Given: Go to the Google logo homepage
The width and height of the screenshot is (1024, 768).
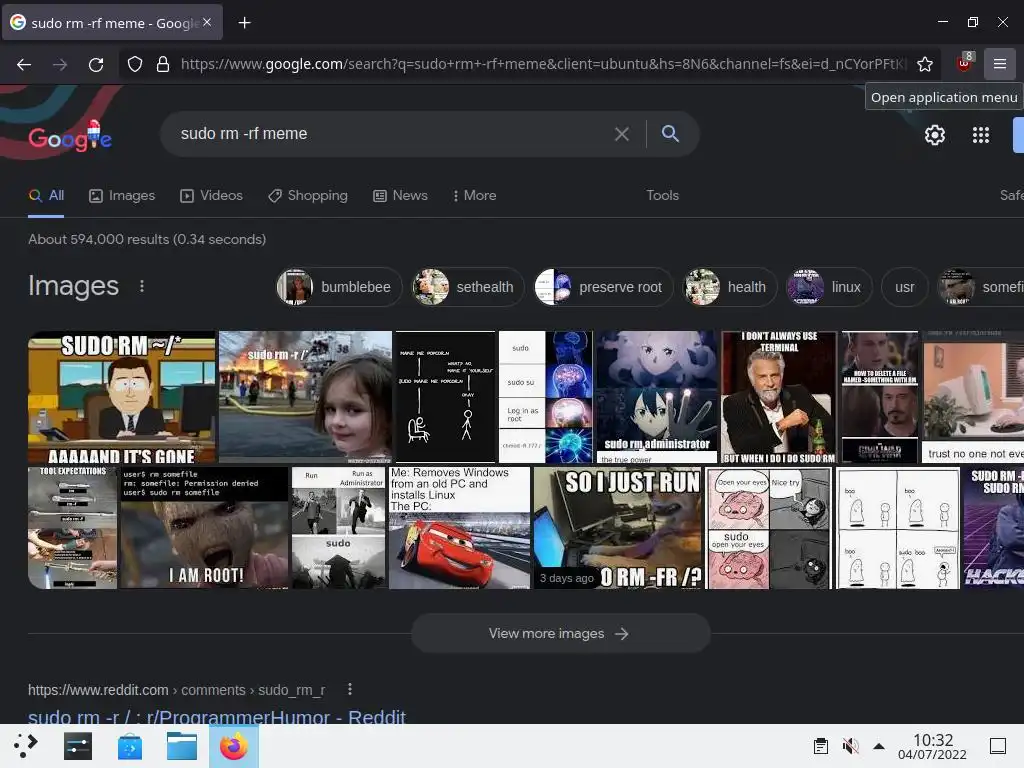Looking at the screenshot, I should (70, 136).
